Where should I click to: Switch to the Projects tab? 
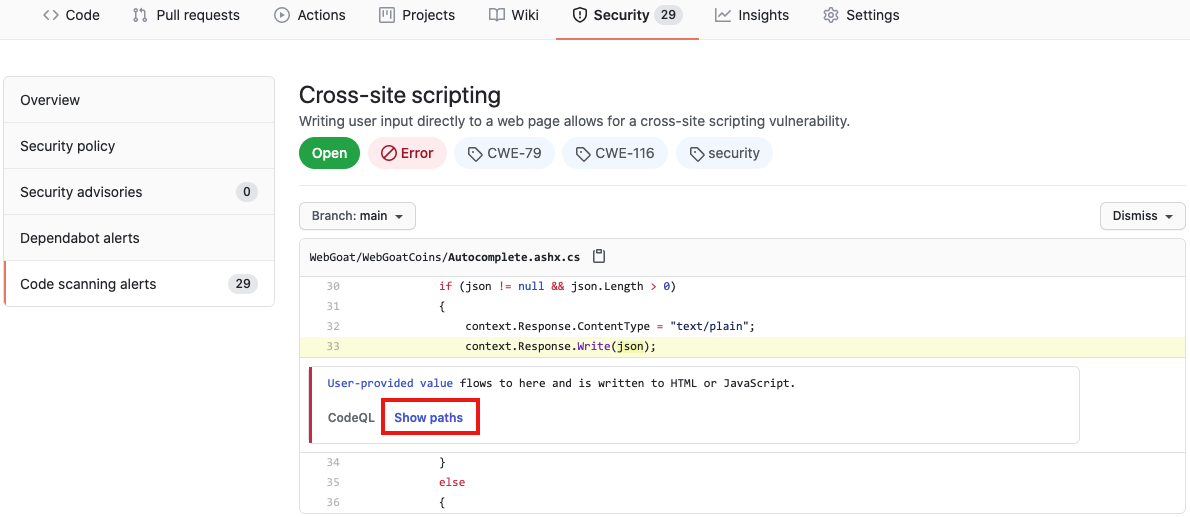pyautogui.click(x=417, y=15)
